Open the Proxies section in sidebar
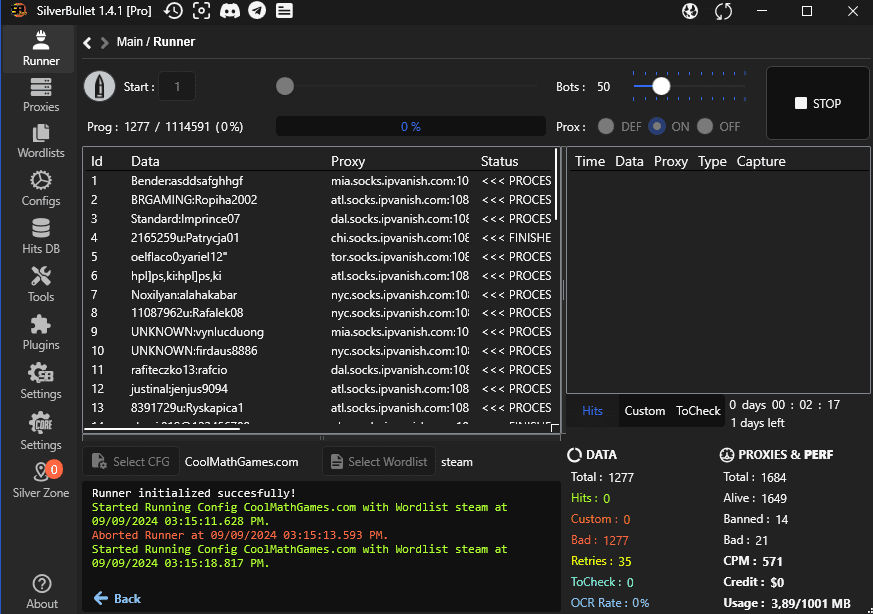 (41, 95)
